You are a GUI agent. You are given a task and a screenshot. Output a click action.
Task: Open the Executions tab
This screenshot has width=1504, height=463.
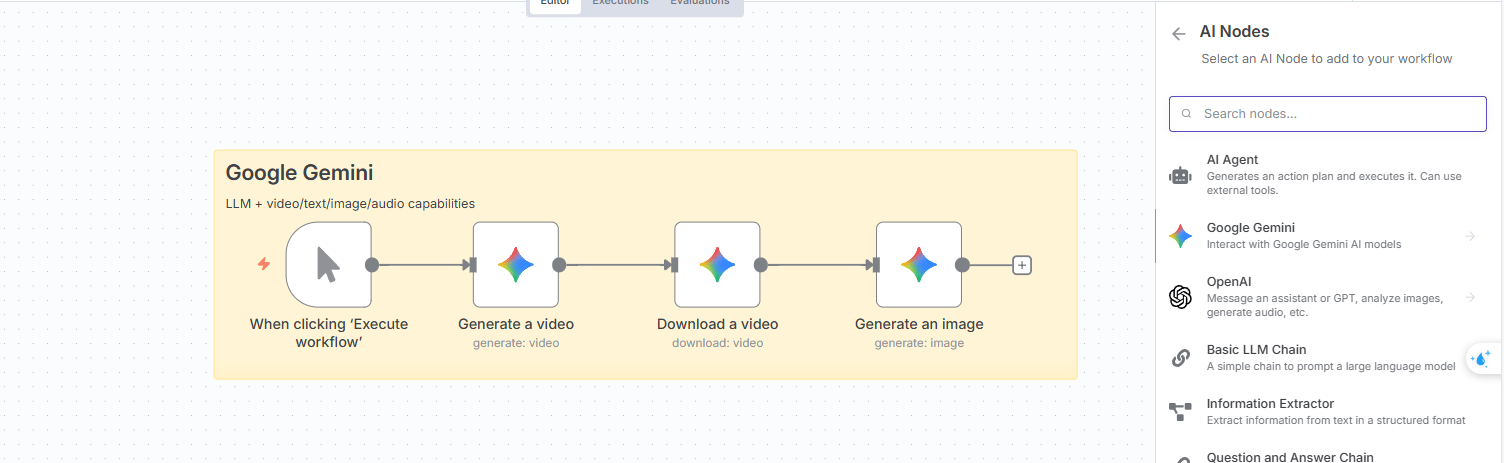tap(620, 3)
